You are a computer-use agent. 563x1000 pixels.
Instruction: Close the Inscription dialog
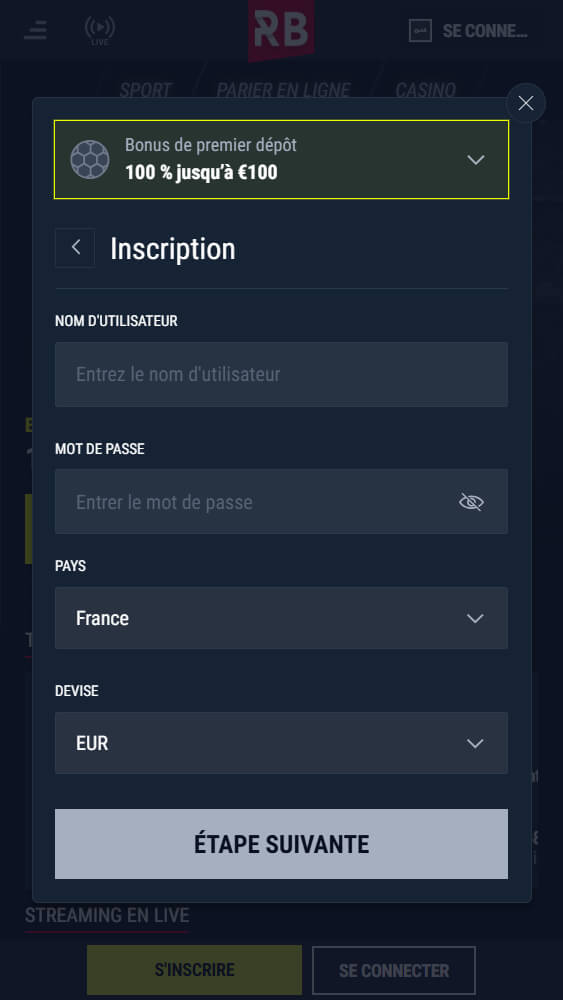[525, 103]
